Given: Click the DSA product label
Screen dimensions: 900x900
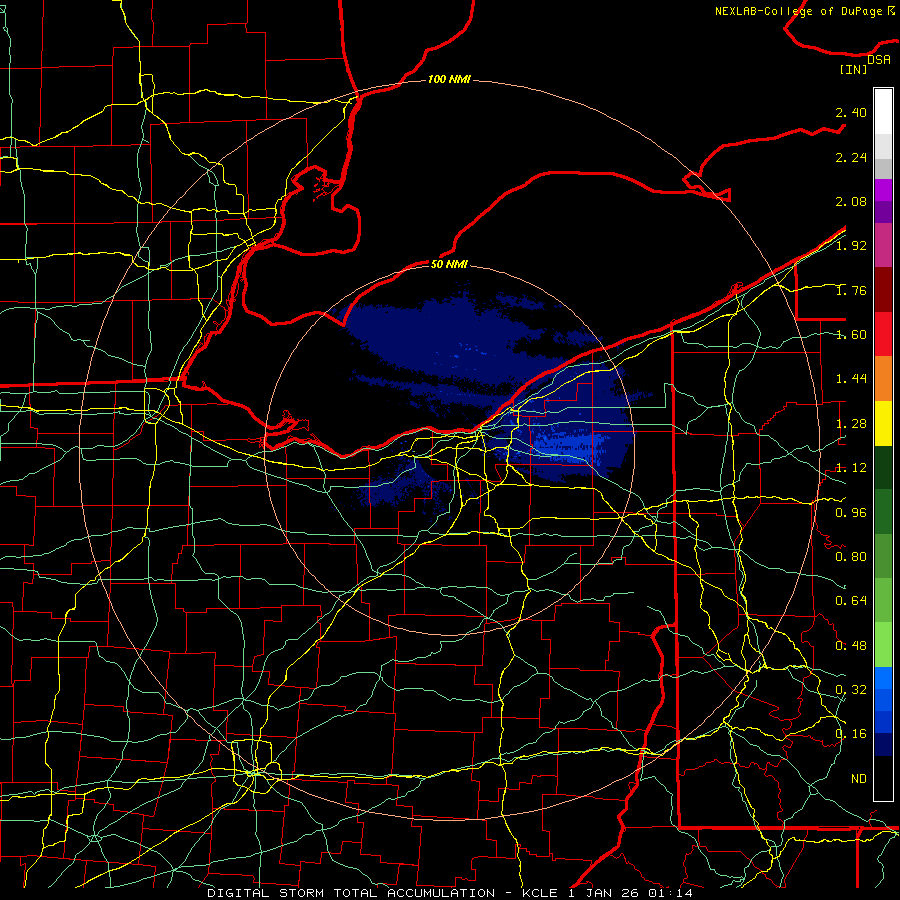Looking at the screenshot, I should [879, 60].
